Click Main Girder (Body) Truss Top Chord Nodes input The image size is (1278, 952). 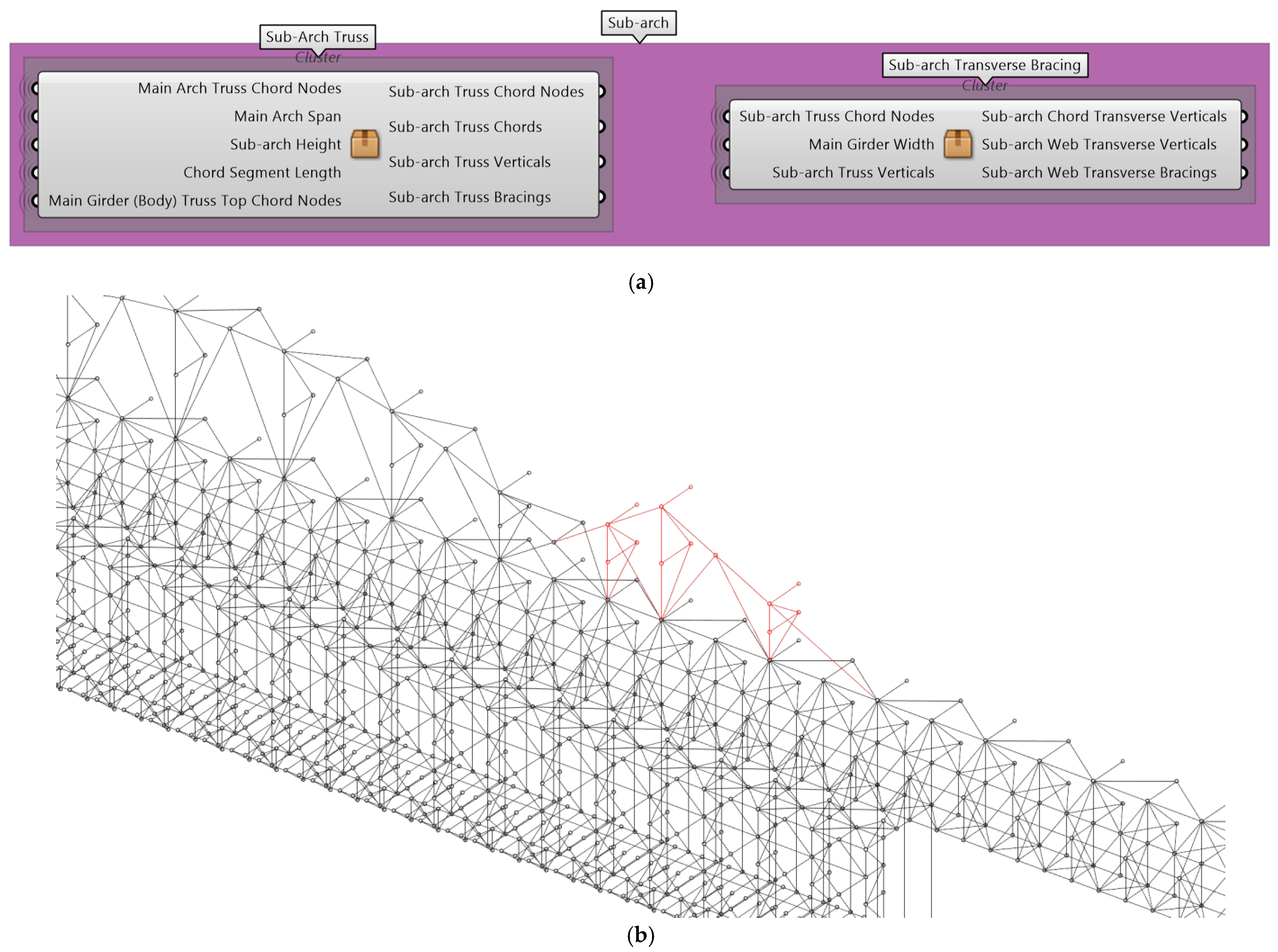coord(195,201)
